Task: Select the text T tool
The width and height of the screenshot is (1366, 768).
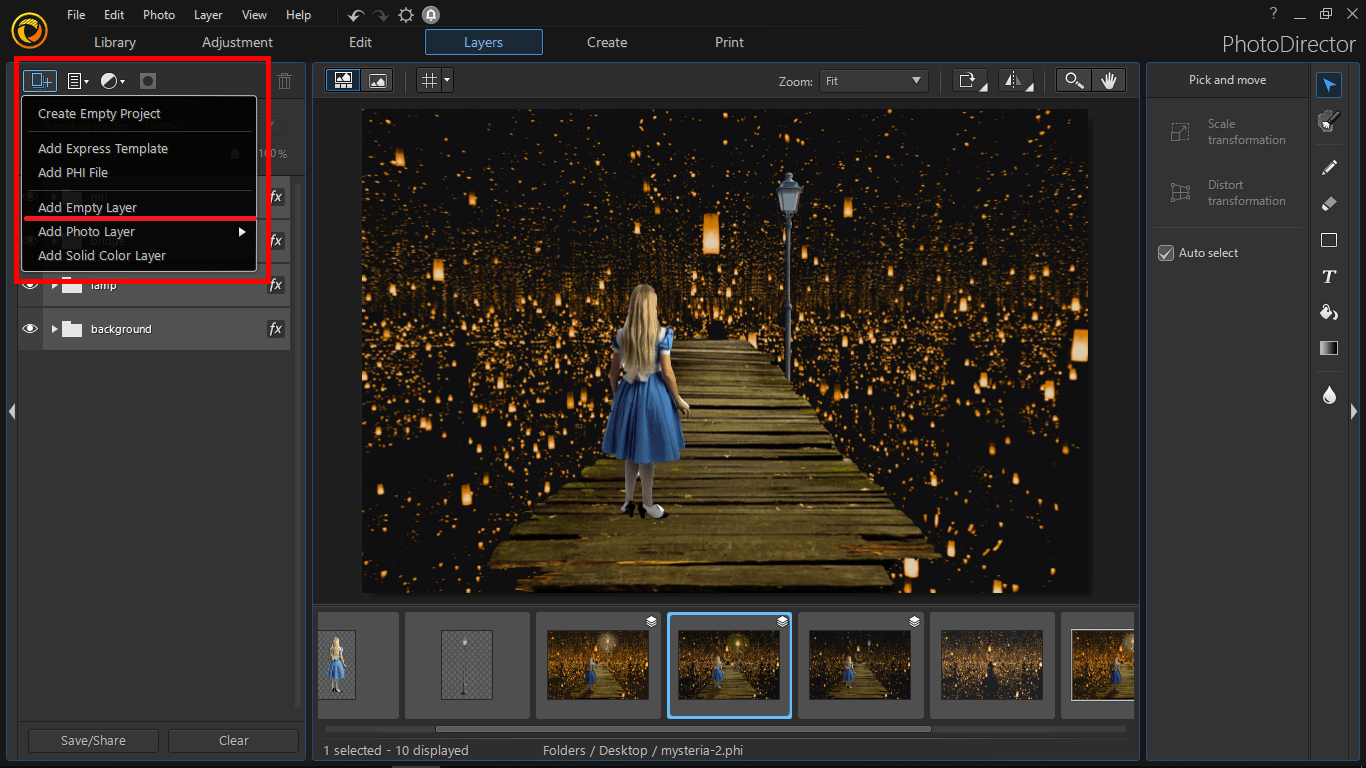Action: click(x=1329, y=276)
